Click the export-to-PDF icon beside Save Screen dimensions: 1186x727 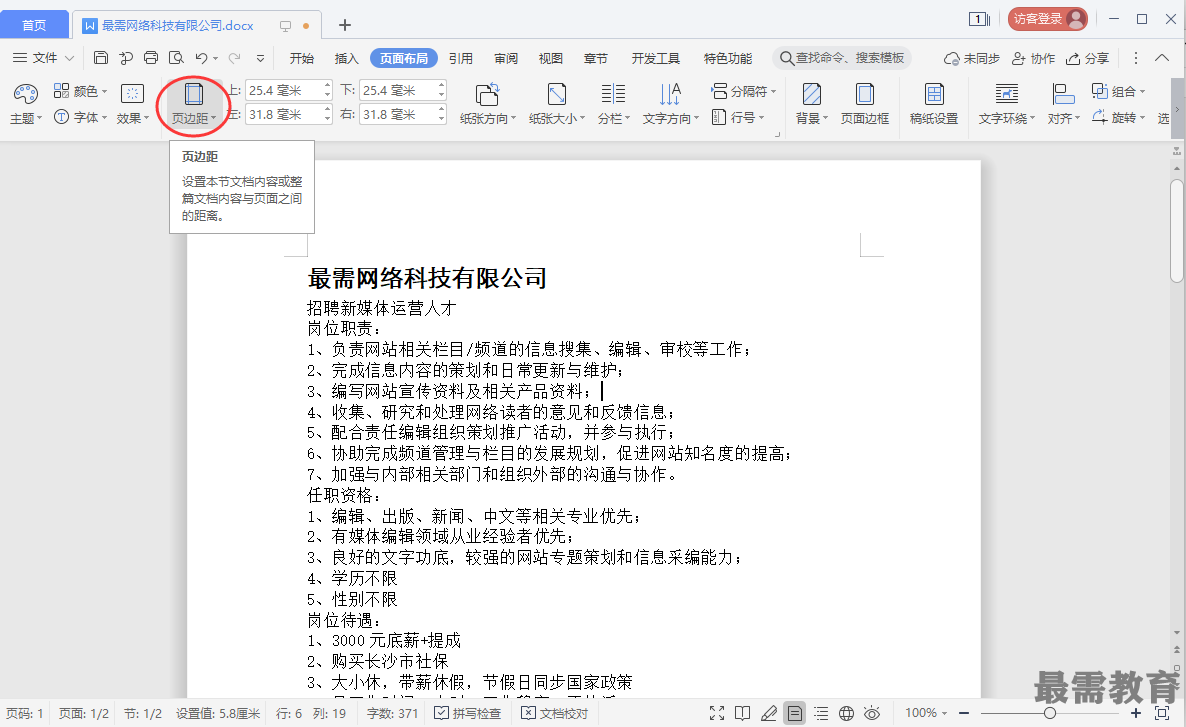click(x=126, y=57)
